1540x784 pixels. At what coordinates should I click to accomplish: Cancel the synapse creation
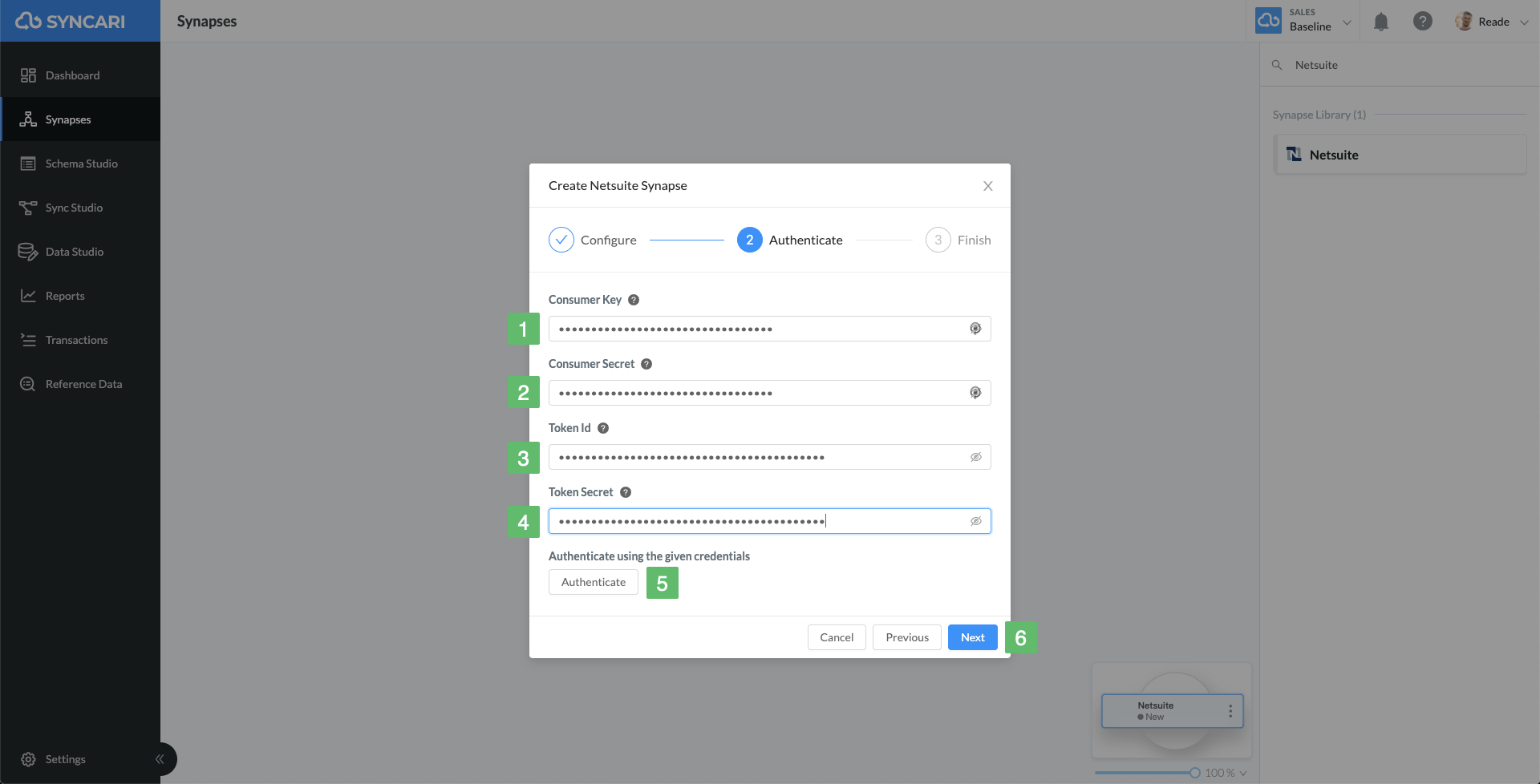click(x=837, y=637)
